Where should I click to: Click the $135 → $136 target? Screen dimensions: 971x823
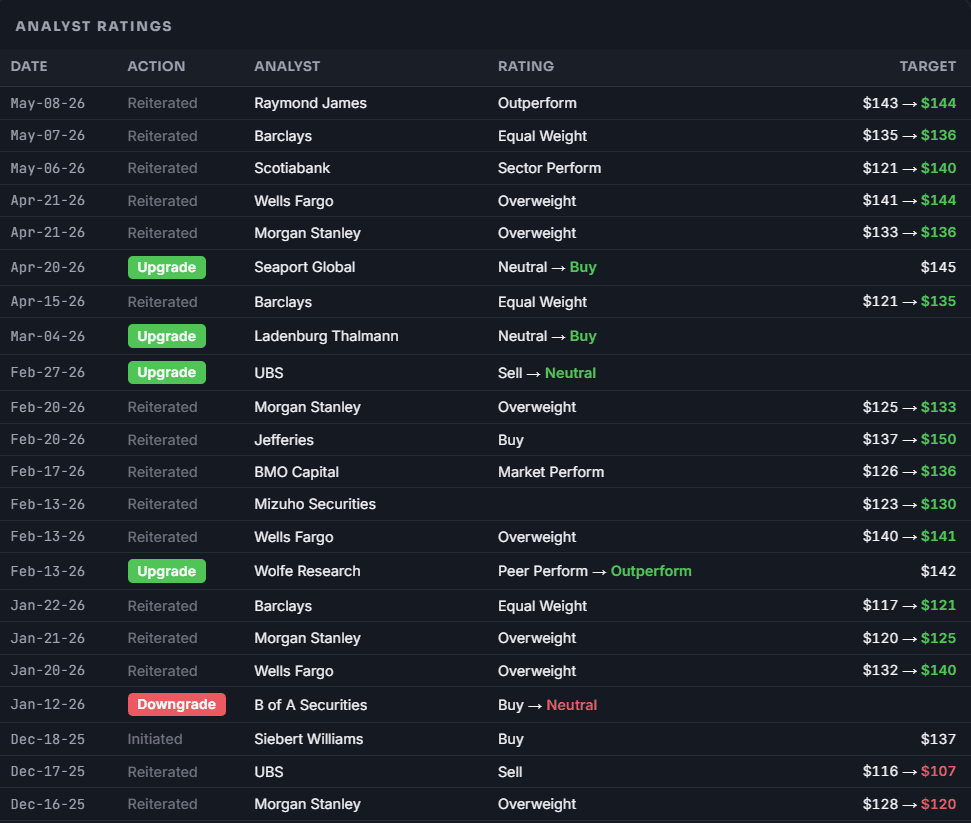pos(909,136)
